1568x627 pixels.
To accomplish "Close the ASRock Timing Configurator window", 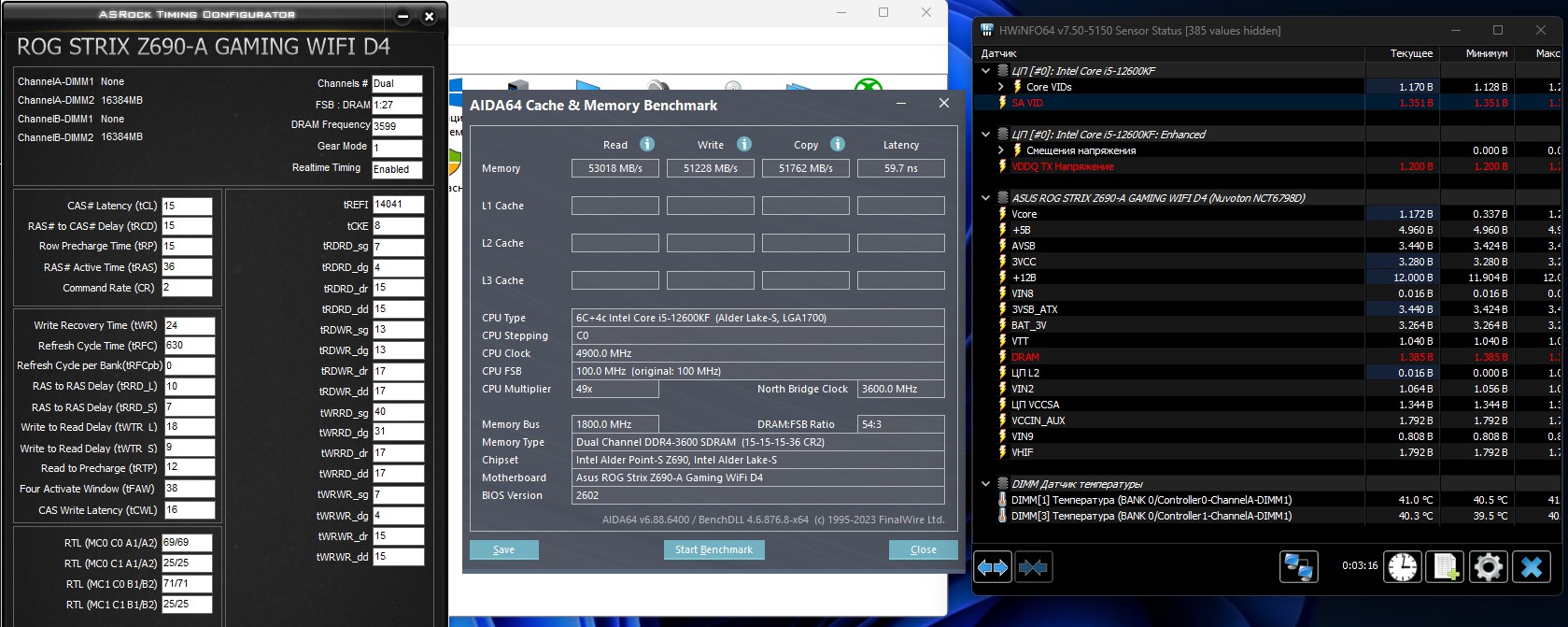I will 429,17.
